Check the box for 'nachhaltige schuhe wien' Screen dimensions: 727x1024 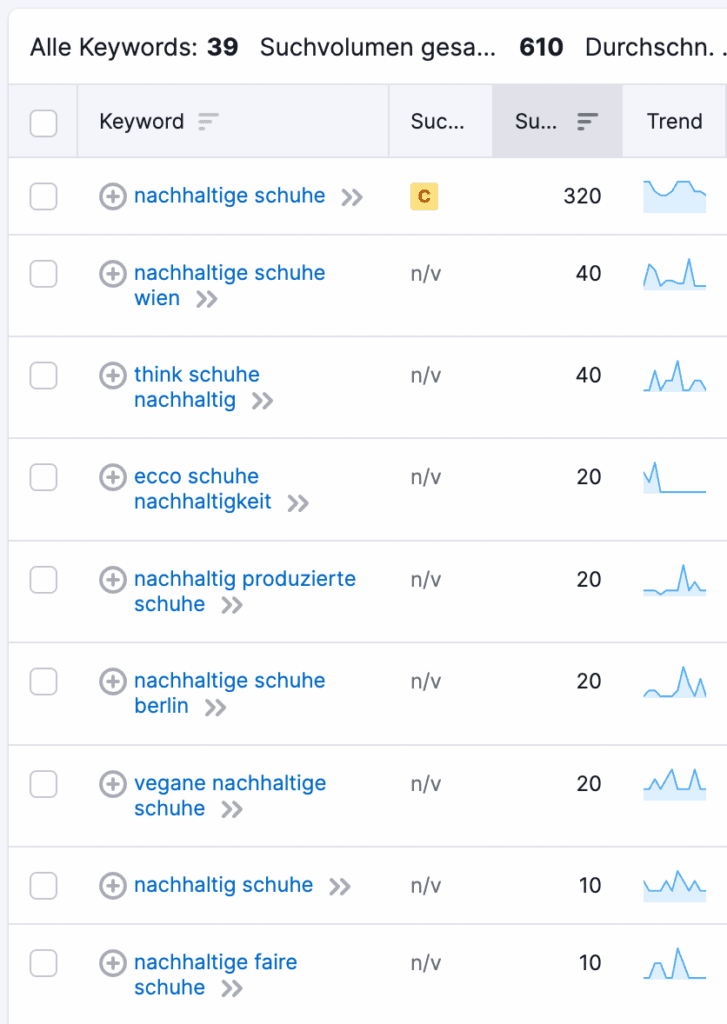[43, 274]
